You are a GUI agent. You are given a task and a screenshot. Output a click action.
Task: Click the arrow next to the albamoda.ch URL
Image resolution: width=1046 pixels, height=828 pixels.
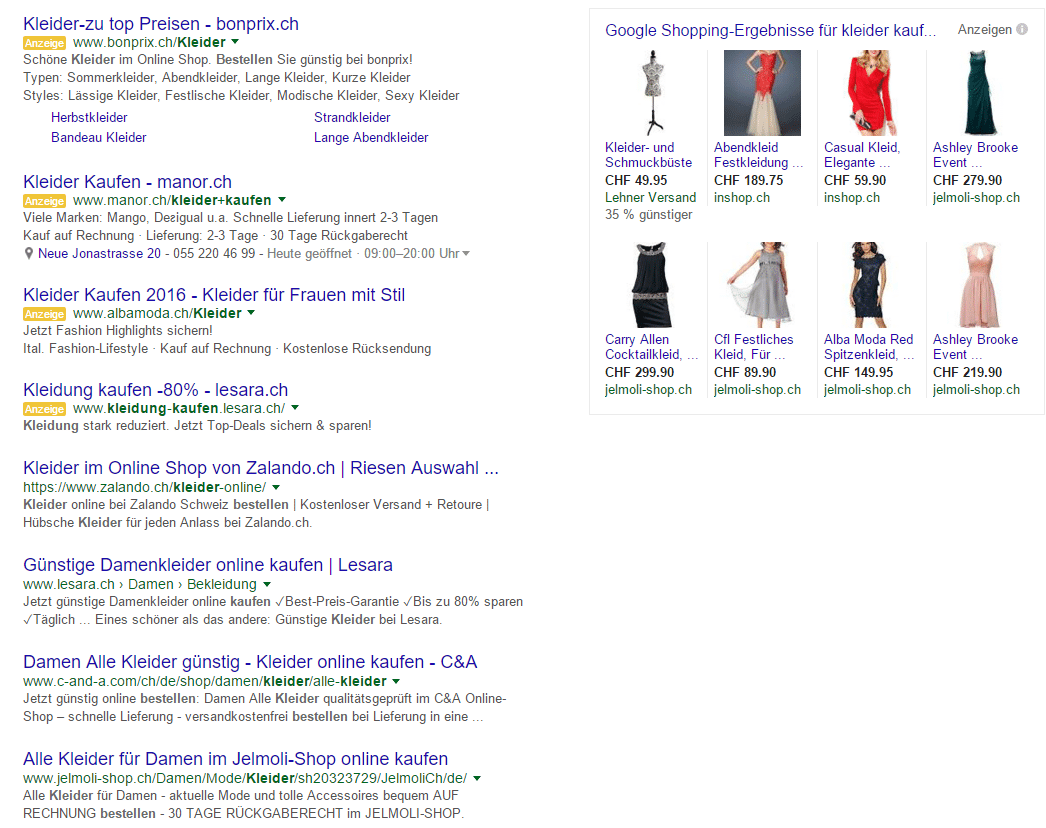(251, 313)
